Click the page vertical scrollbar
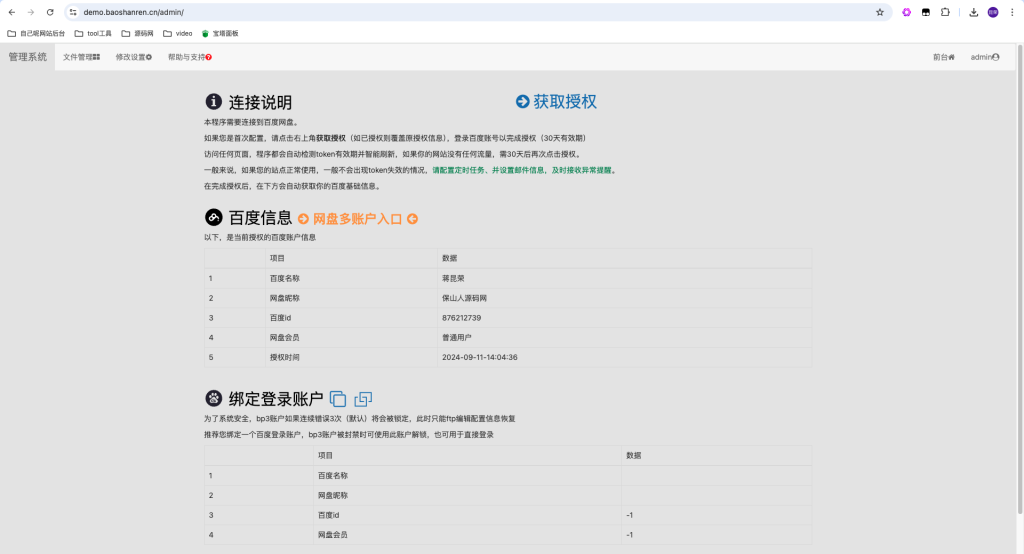 coord(1019,281)
